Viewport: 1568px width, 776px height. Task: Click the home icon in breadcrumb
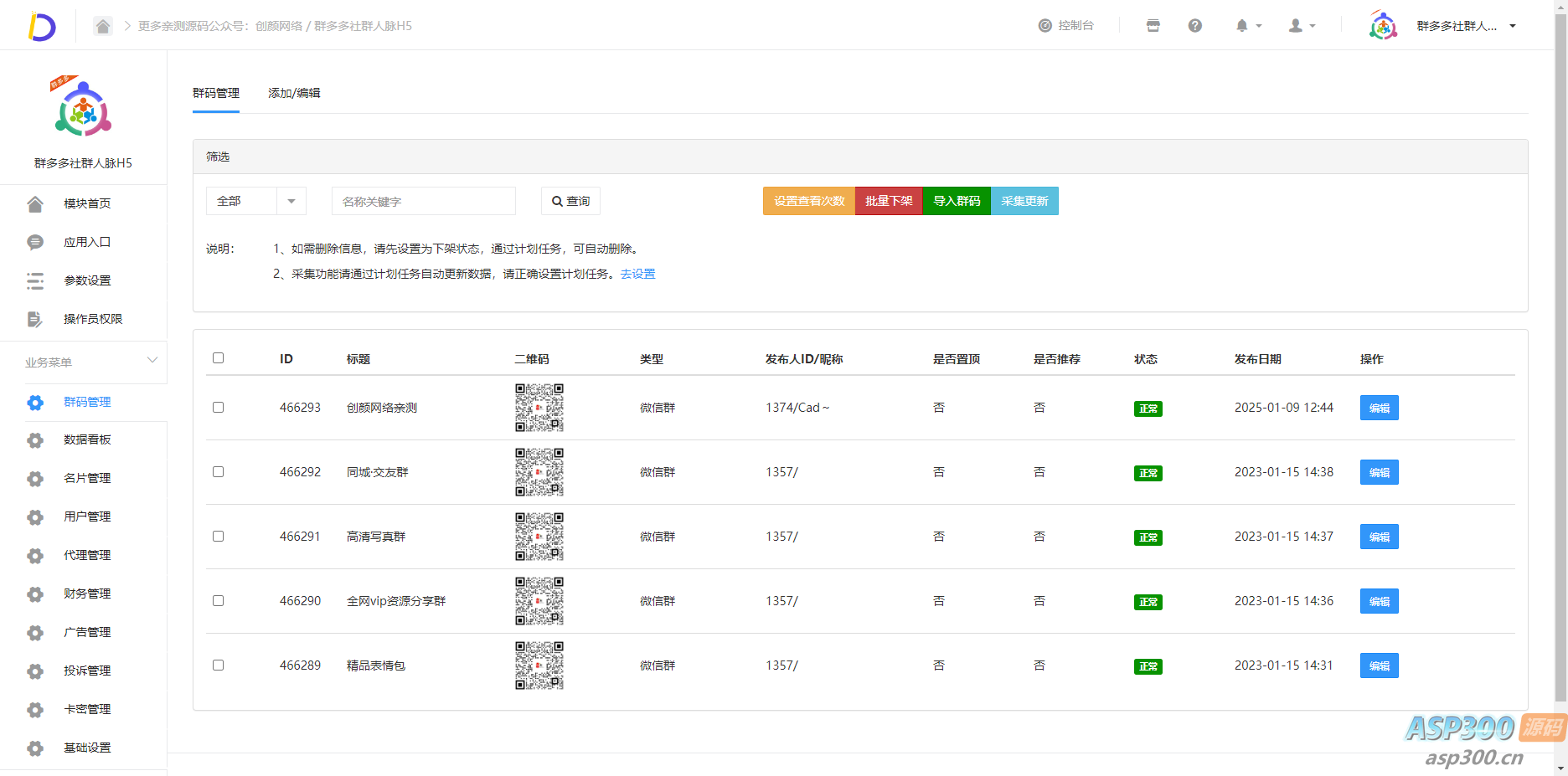102,26
